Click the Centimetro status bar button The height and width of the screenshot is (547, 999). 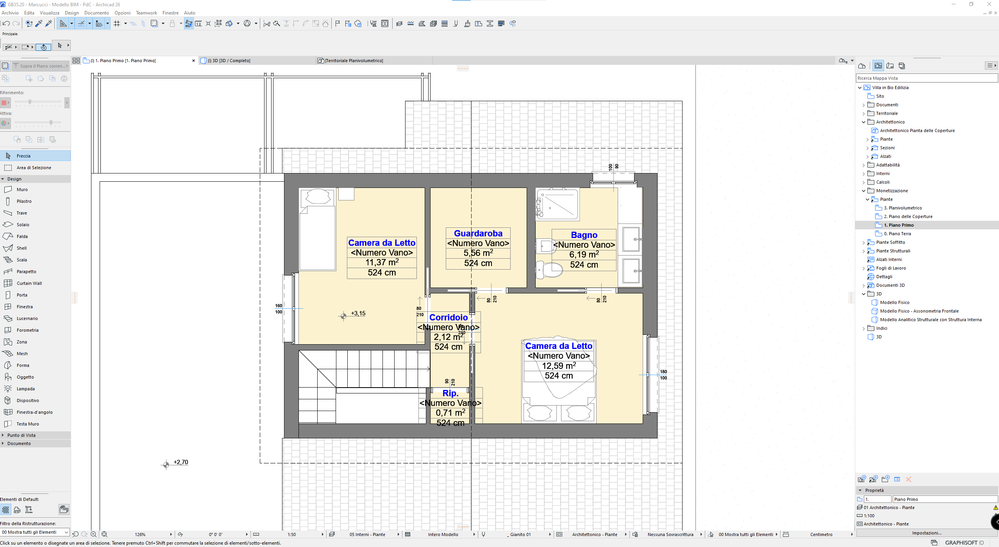821,534
